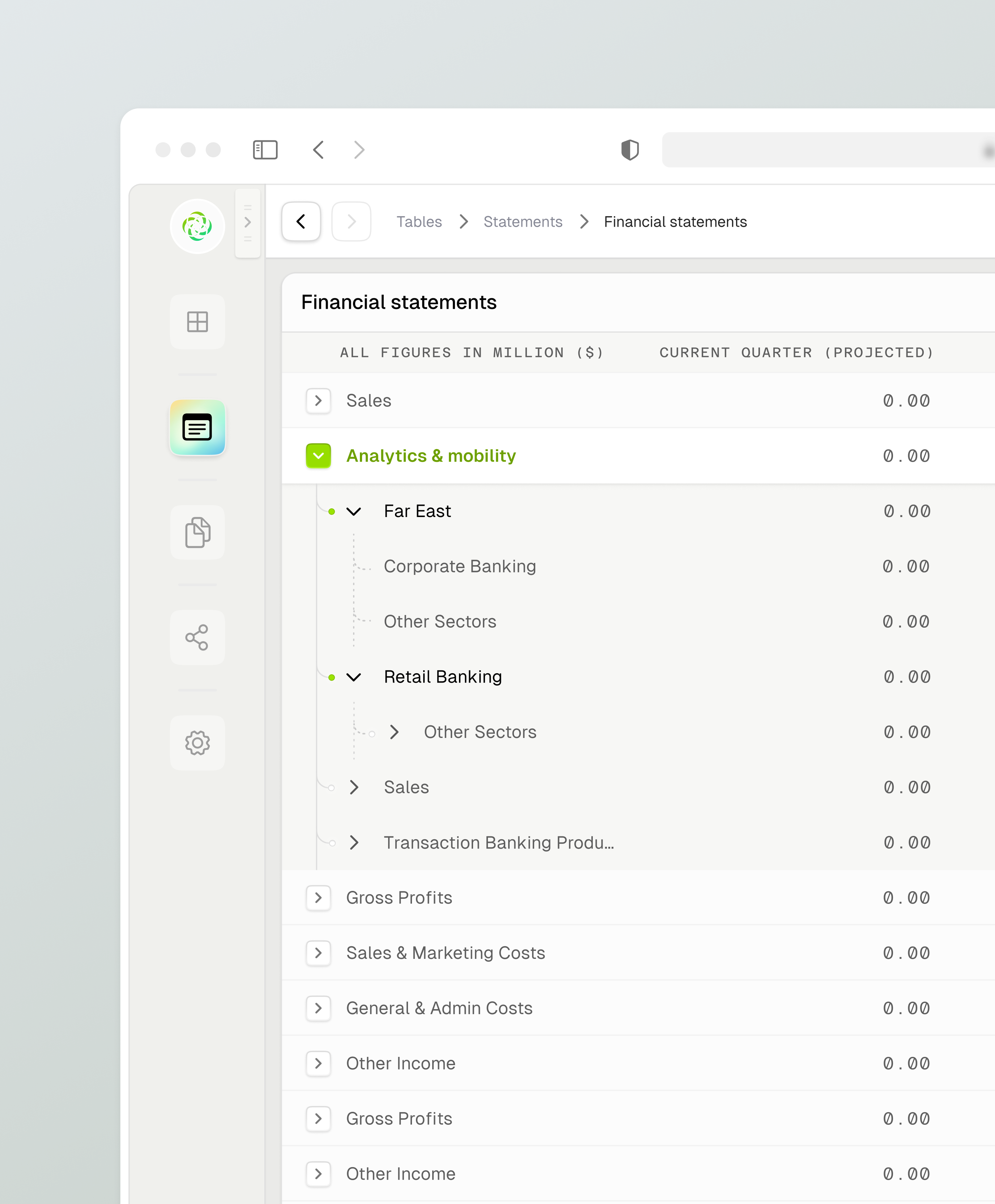
Task: Open the grid tables sidebar icon
Action: coord(197,322)
